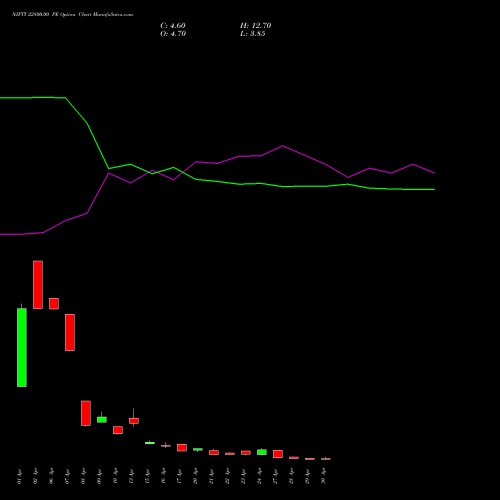Click the 27 Apr date label

(x=275, y=476)
